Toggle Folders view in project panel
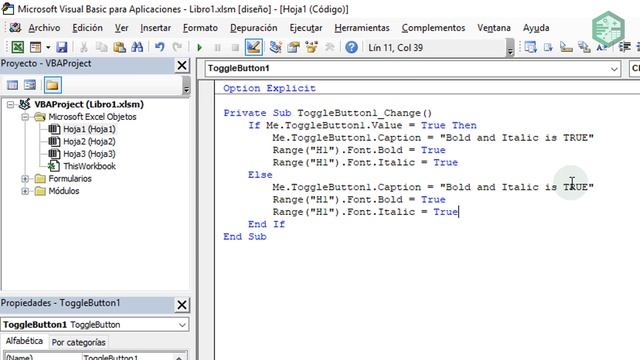Viewport: 640px width, 360px height. [x=53, y=85]
